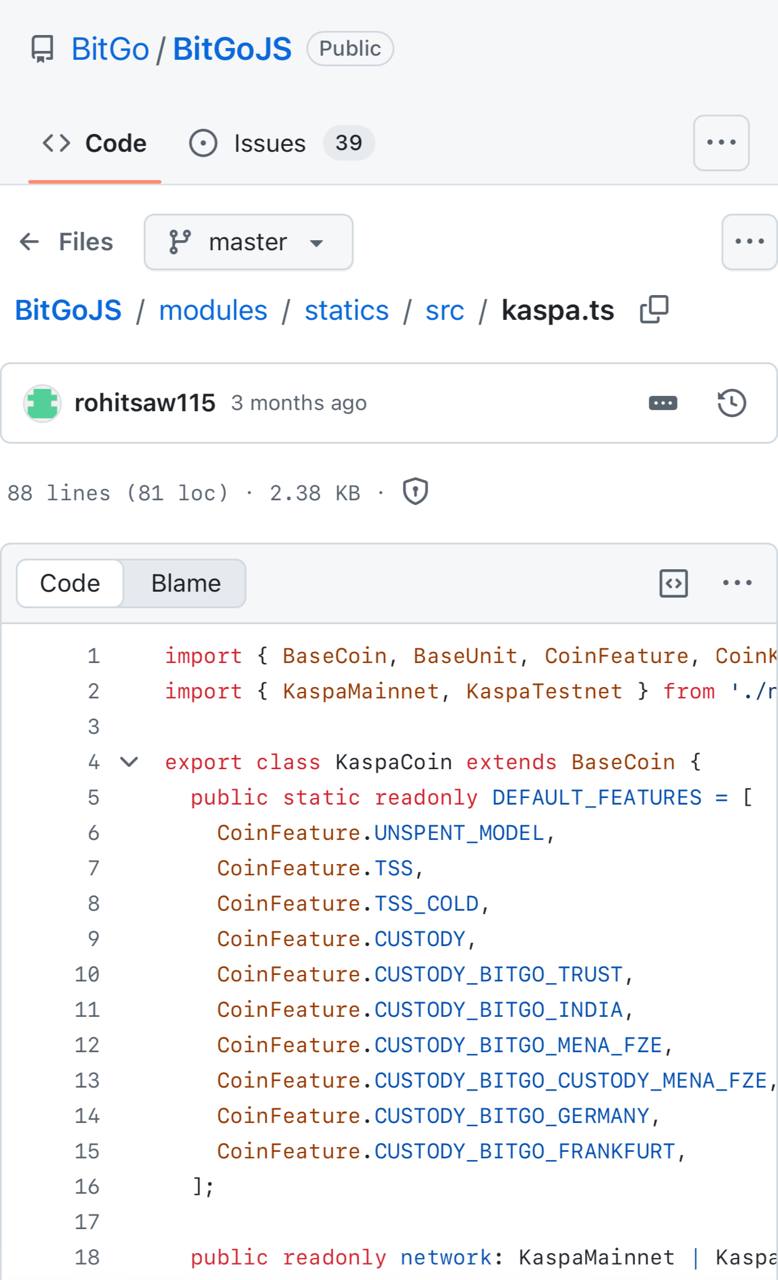This screenshot has width=778, height=1280.
Task: Collapse the KaspaCoin class at line 4
Action: point(129,762)
